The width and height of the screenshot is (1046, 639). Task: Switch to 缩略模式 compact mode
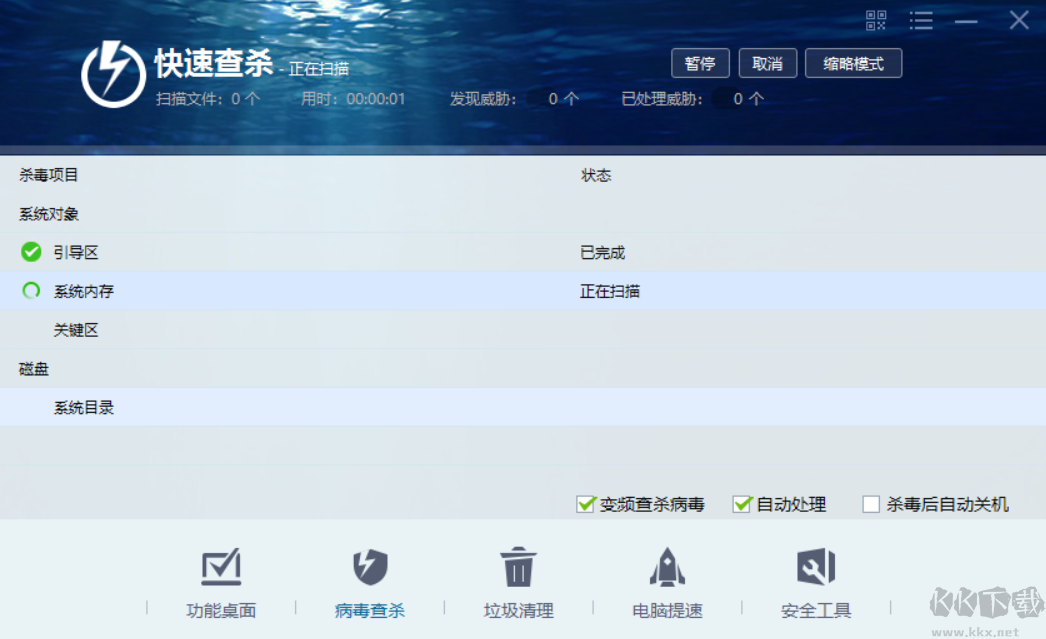[853, 63]
